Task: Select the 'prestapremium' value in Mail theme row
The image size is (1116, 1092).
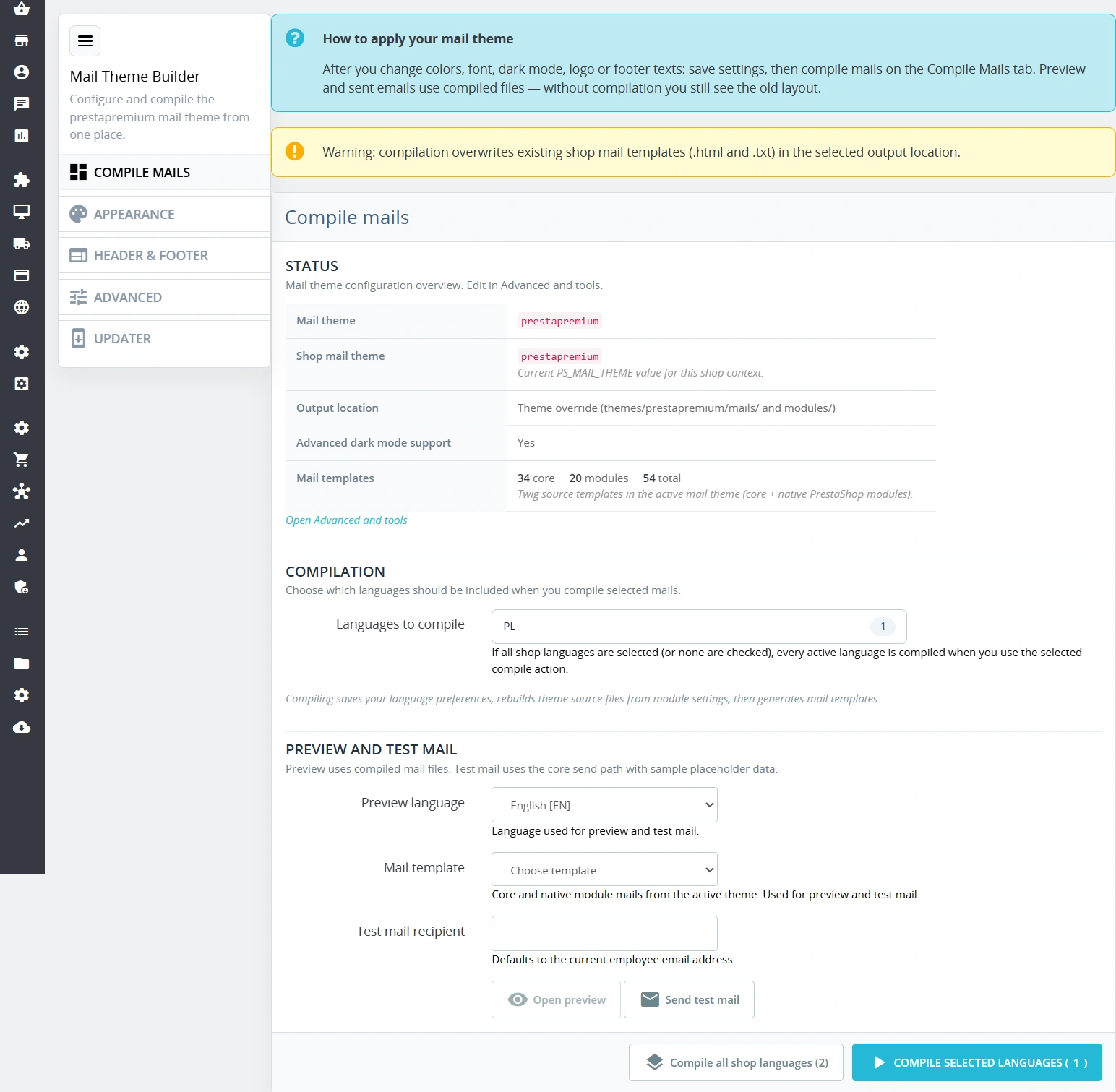Action: pos(559,321)
